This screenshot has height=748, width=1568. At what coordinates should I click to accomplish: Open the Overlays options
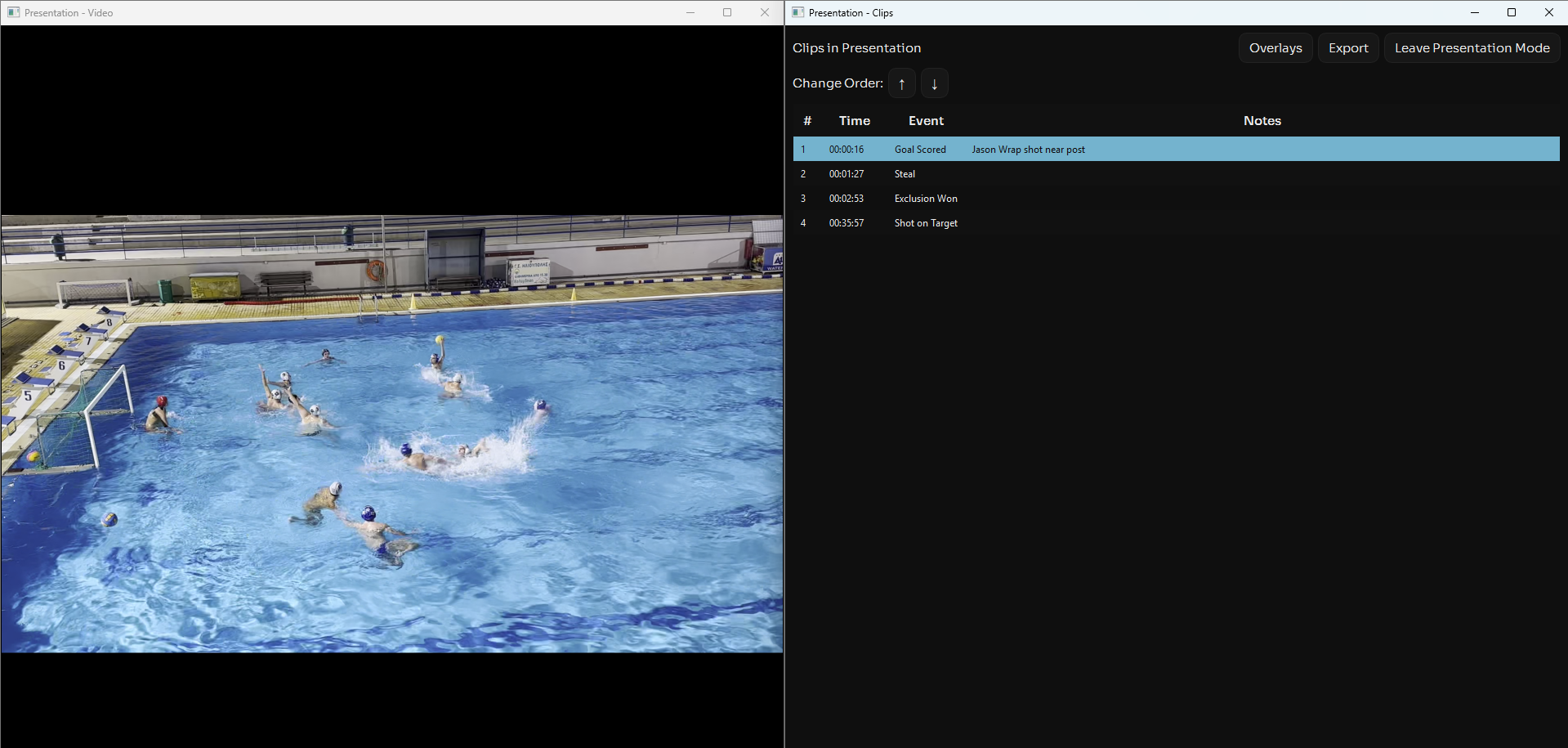tap(1275, 48)
